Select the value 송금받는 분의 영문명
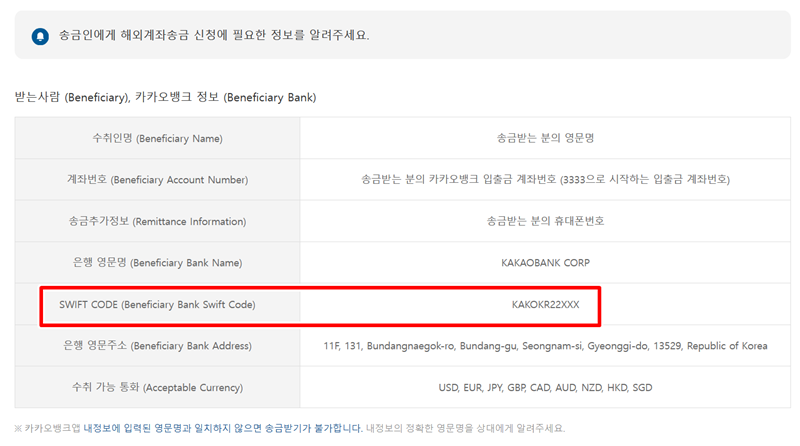Viewport: 800px width, 446px height. coord(545,138)
